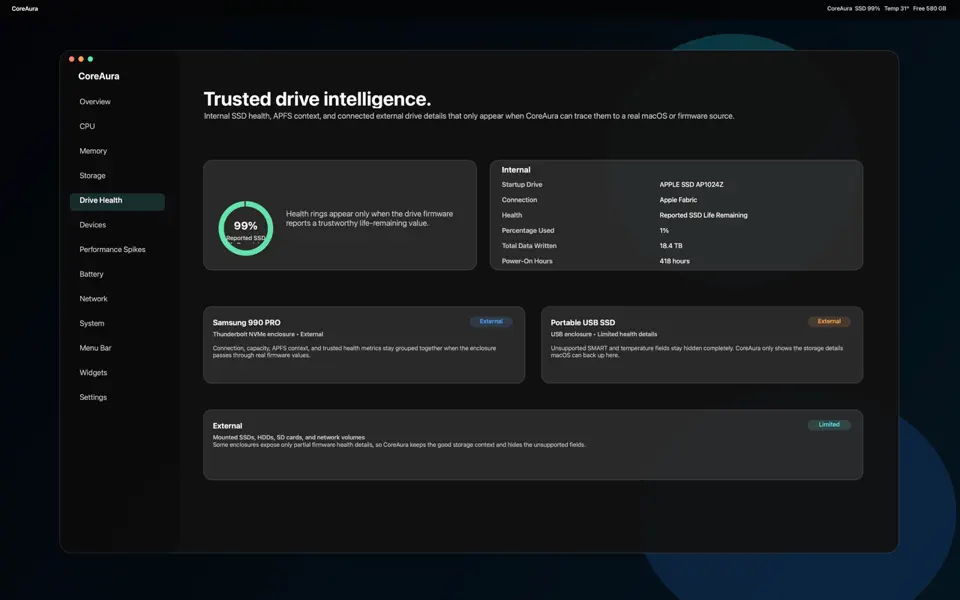Select System in the sidebar
Image resolution: width=960 pixels, height=600 pixels.
click(92, 323)
